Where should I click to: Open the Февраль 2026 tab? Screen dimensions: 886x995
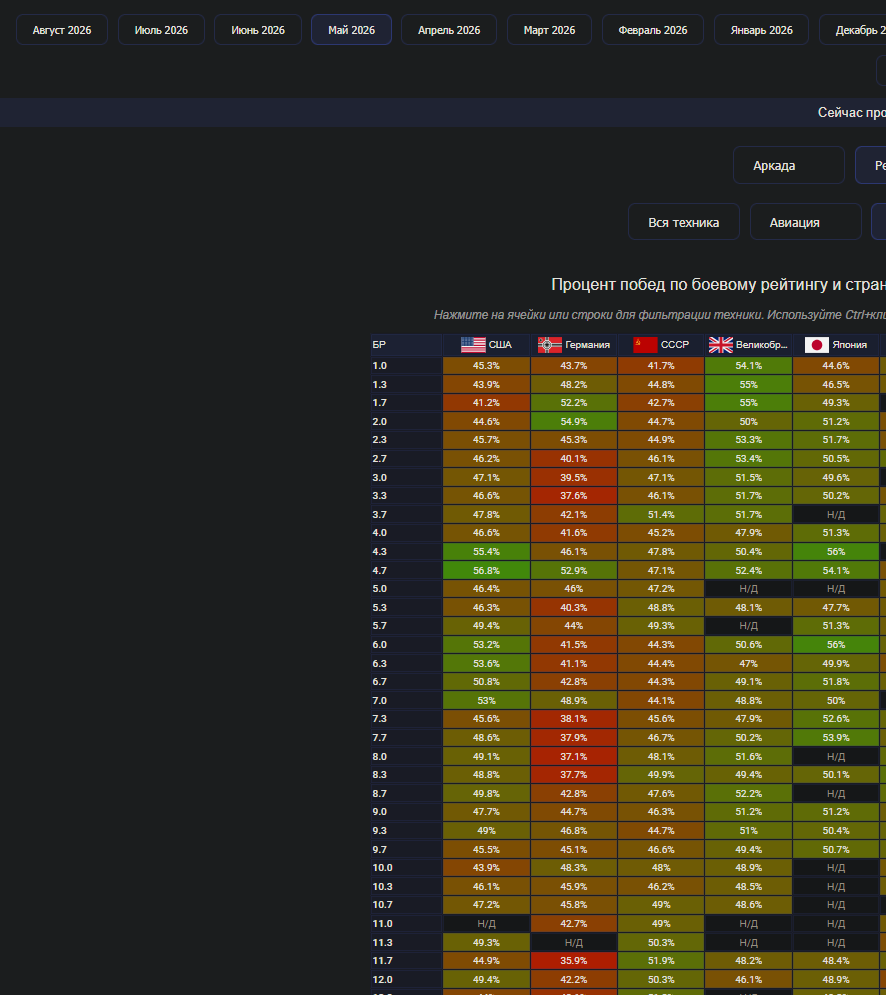(x=652, y=30)
